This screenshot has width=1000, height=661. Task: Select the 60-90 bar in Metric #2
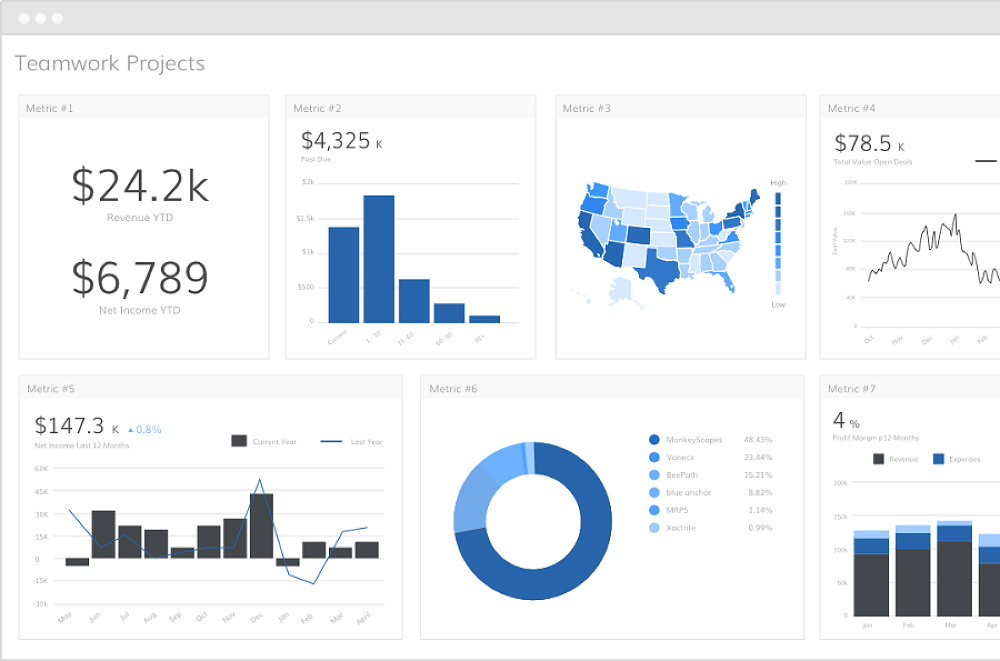click(x=449, y=313)
